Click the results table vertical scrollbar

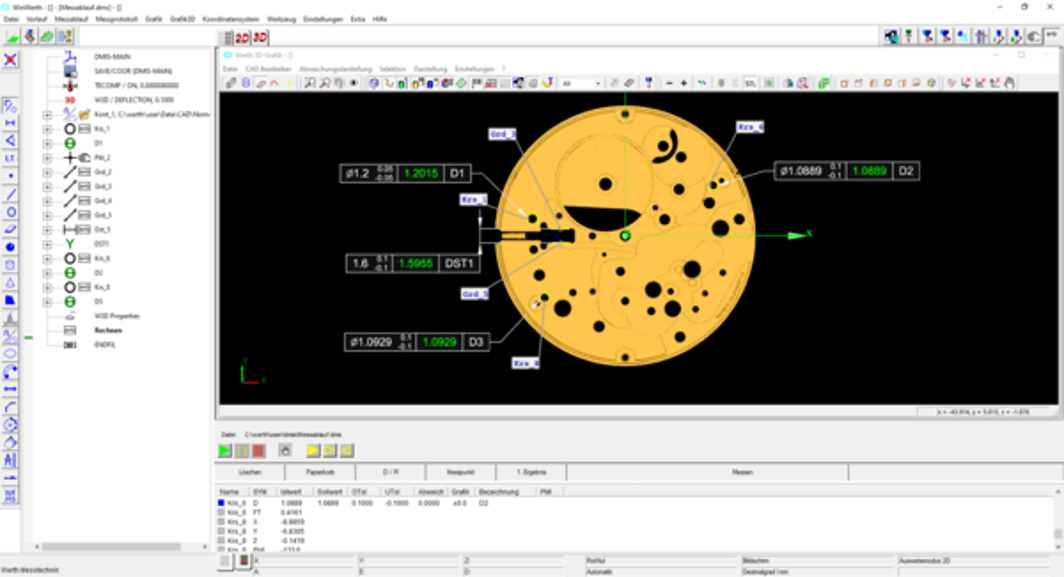pos(1057,520)
